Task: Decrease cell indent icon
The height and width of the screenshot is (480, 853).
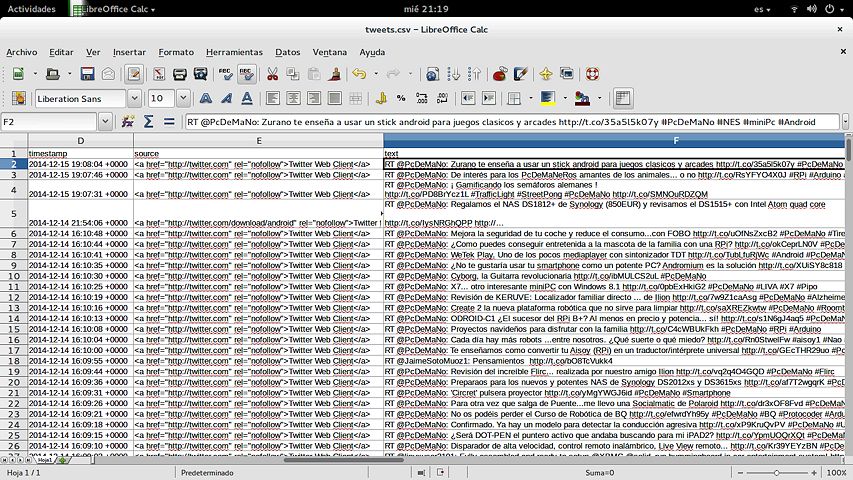Action: pyautogui.click(x=468, y=99)
